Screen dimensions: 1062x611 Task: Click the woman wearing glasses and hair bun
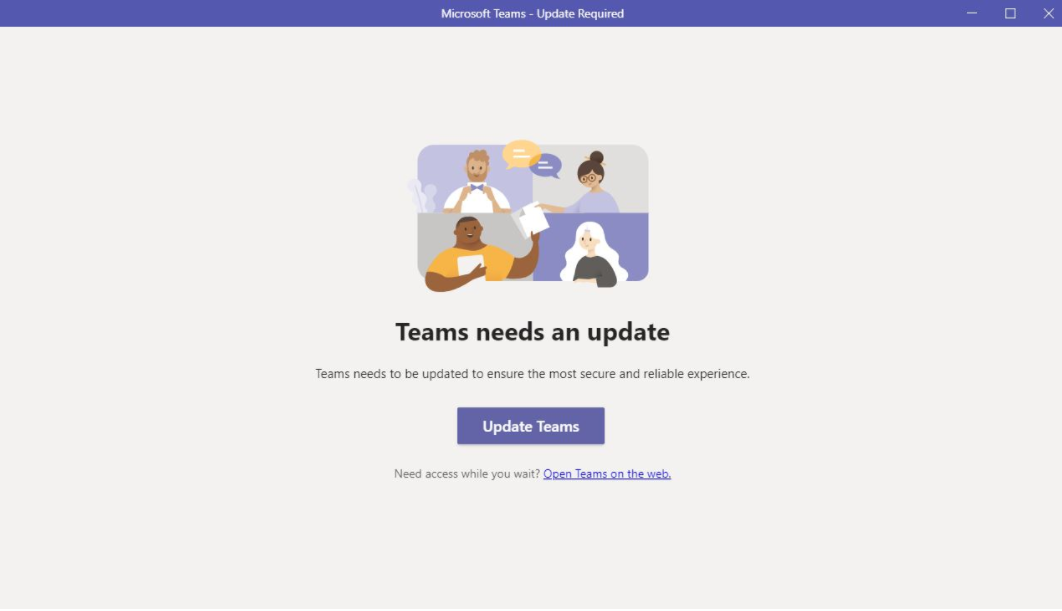[x=589, y=183]
